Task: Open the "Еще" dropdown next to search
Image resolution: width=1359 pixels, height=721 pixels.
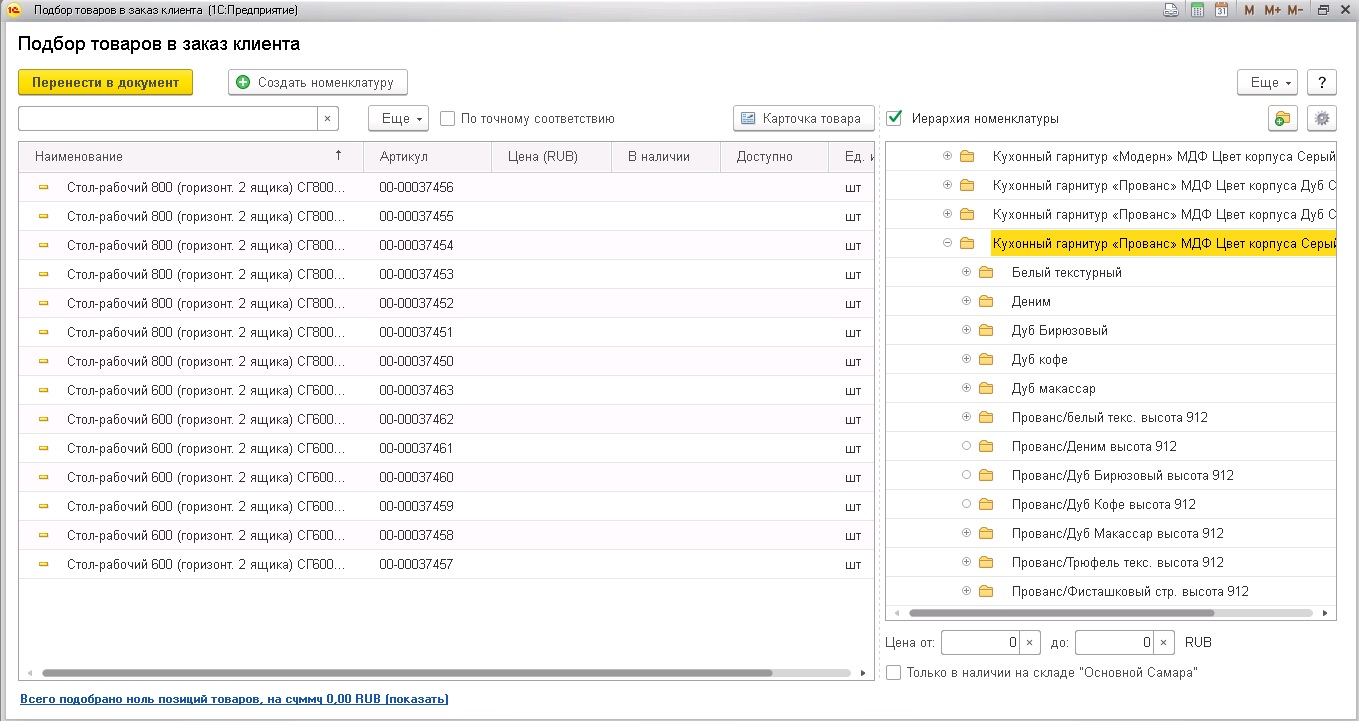Action: pyautogui.click(x=398, y=119)
